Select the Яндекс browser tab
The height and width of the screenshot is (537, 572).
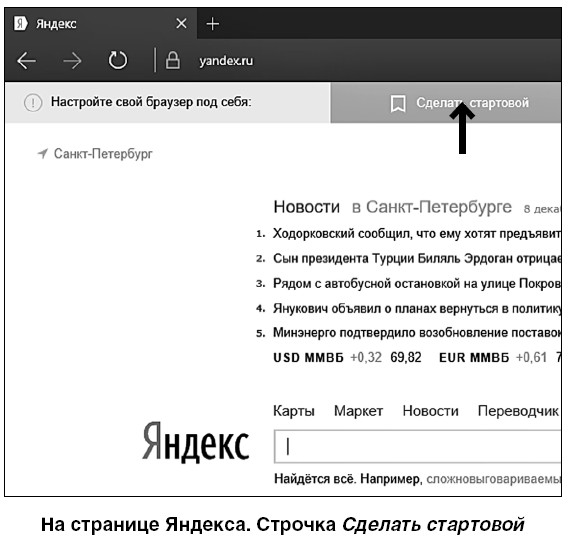[101, 24]
